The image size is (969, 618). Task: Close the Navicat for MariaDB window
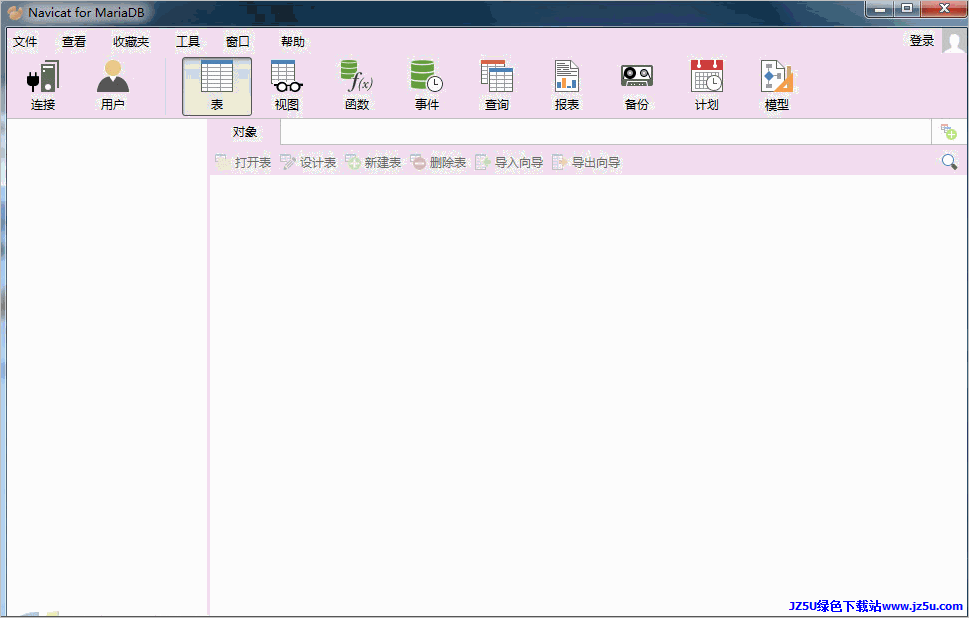944,9
